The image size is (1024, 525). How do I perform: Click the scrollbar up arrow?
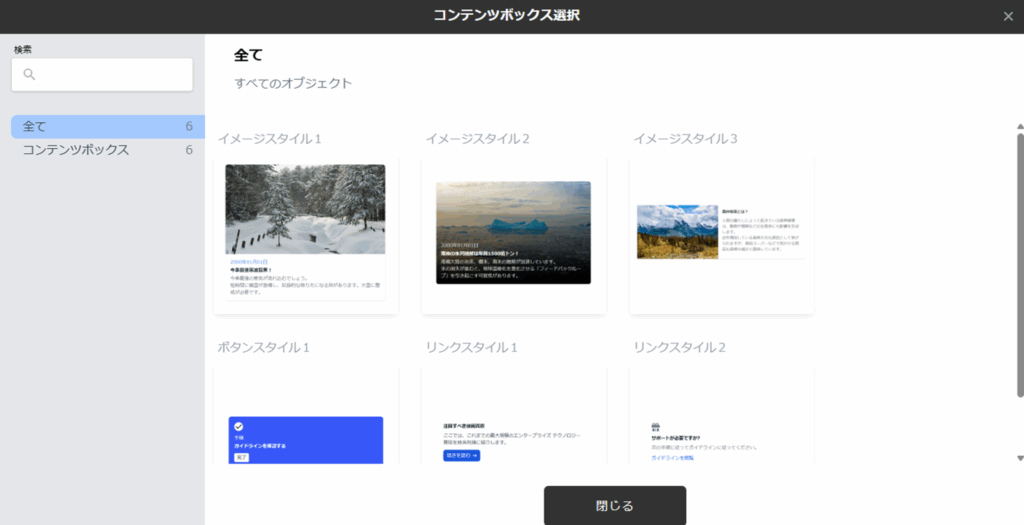(x=1019, y=127)
